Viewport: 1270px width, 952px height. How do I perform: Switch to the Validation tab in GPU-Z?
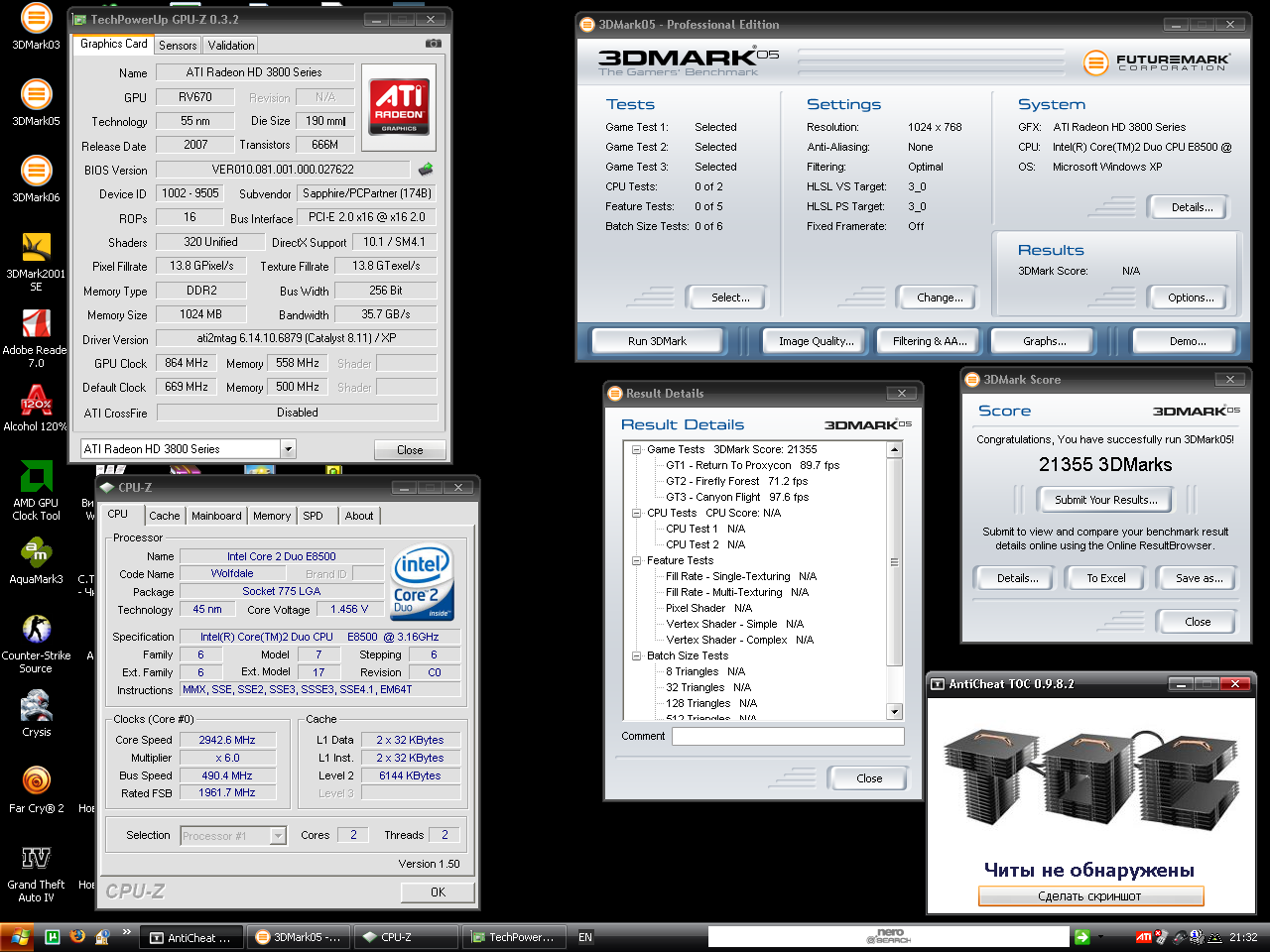pyautogui.click(x=231, y=46)
